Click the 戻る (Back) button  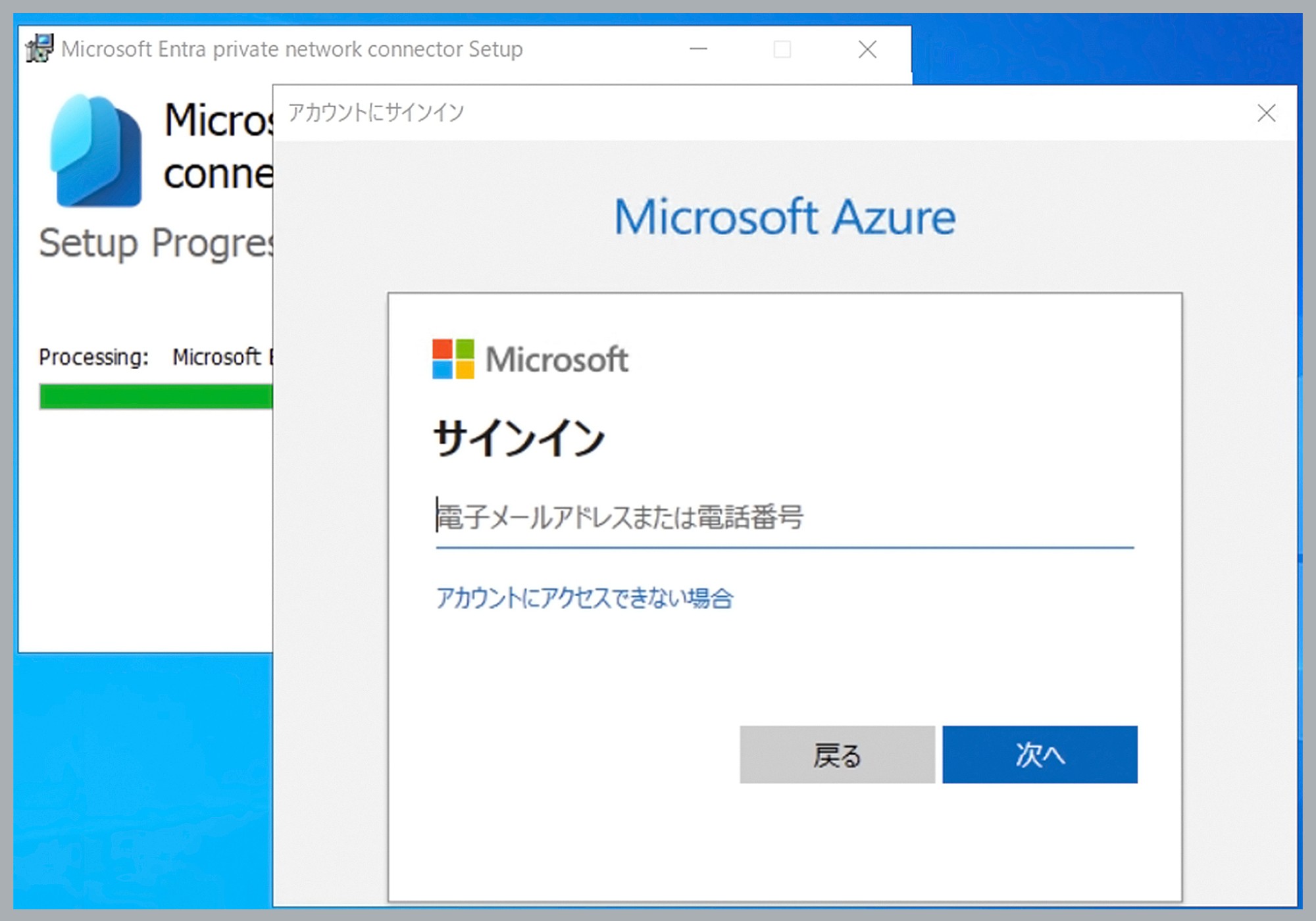(x=837, y=755)
